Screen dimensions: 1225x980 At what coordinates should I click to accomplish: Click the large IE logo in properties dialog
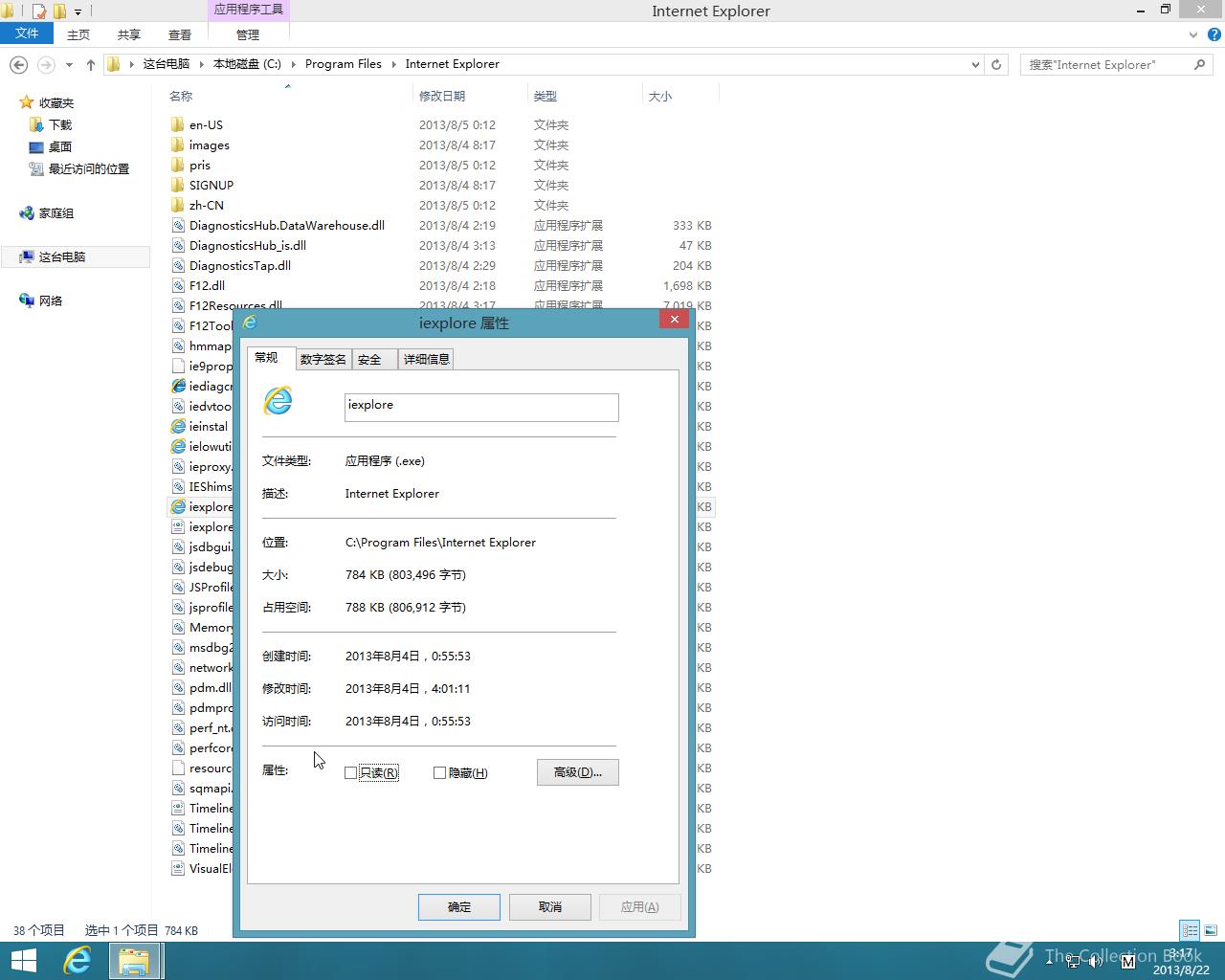[278, 400]
